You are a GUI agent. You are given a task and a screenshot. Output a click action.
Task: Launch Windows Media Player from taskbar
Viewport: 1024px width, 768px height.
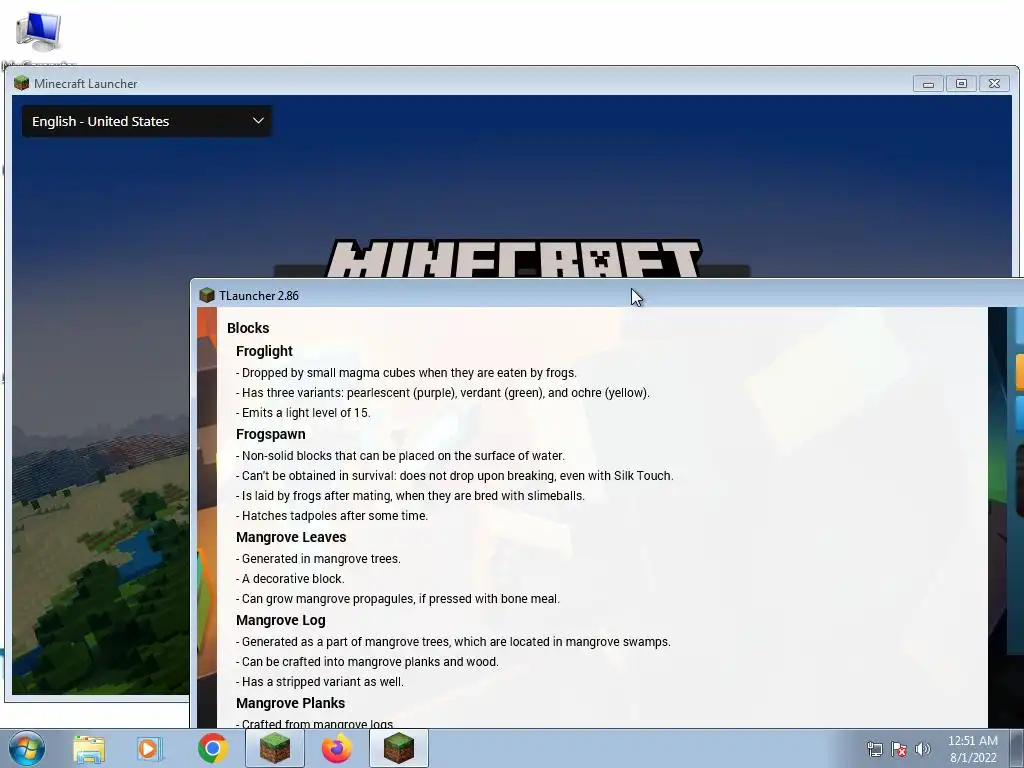(x=150, y=749)
